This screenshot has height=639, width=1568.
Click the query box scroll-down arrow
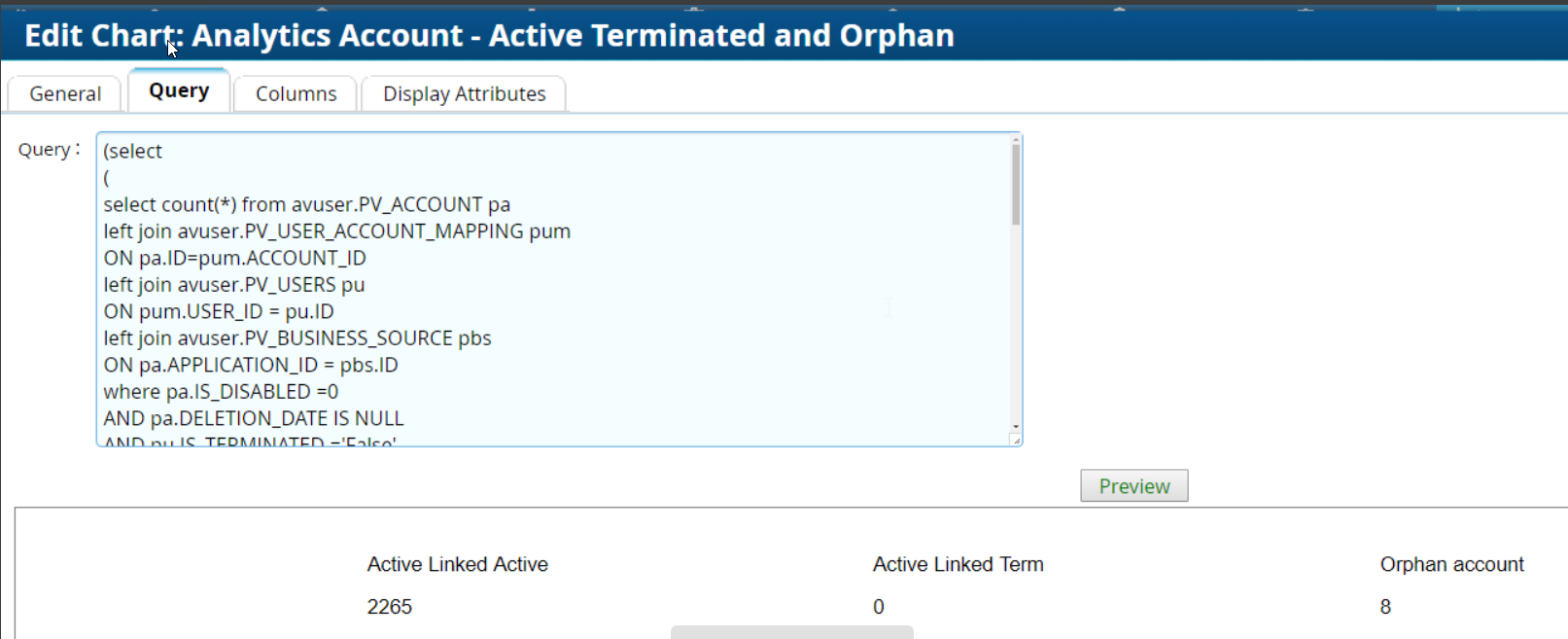[1016, 426]
